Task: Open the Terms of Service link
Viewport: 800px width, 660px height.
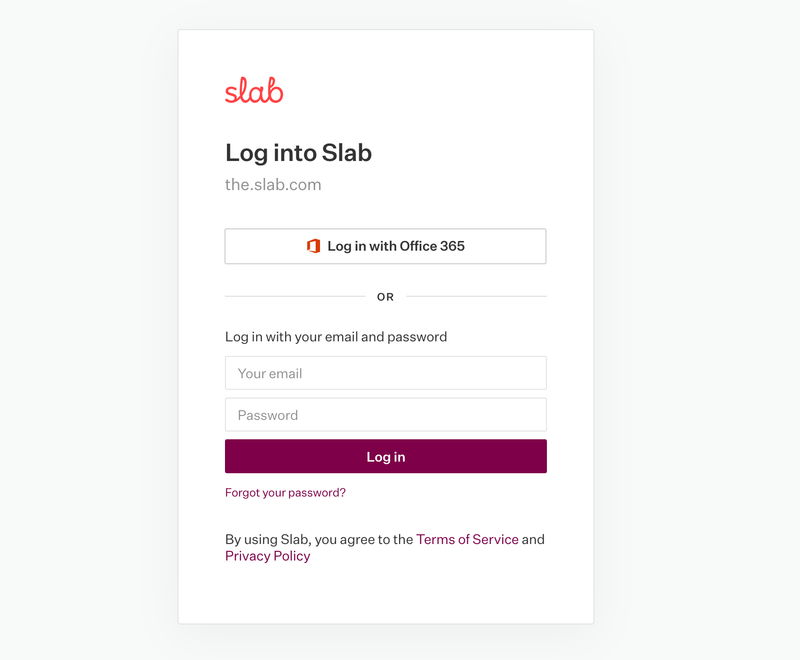Action: (x=467, y=539)
